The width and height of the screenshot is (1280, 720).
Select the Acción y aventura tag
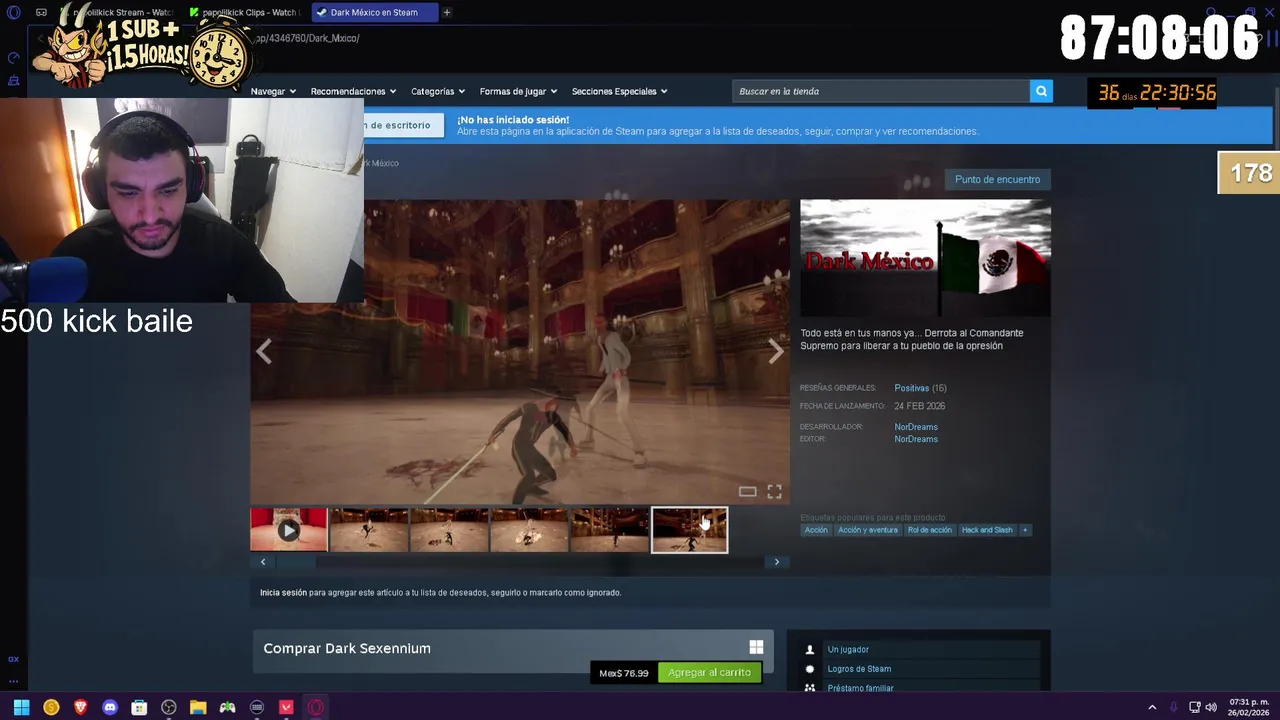point(867,530)
